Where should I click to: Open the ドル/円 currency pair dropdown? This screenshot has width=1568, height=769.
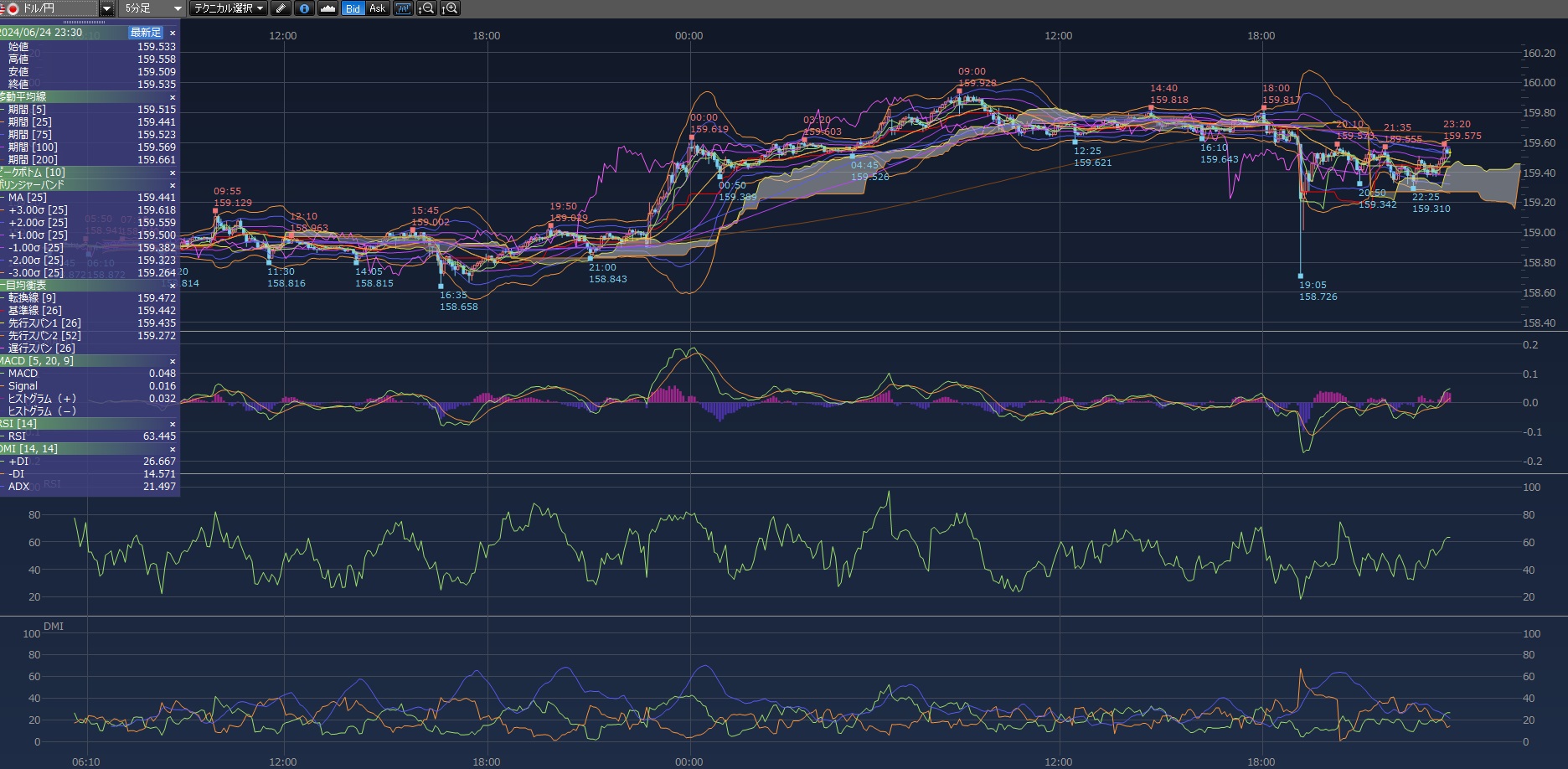coord(106,8)
